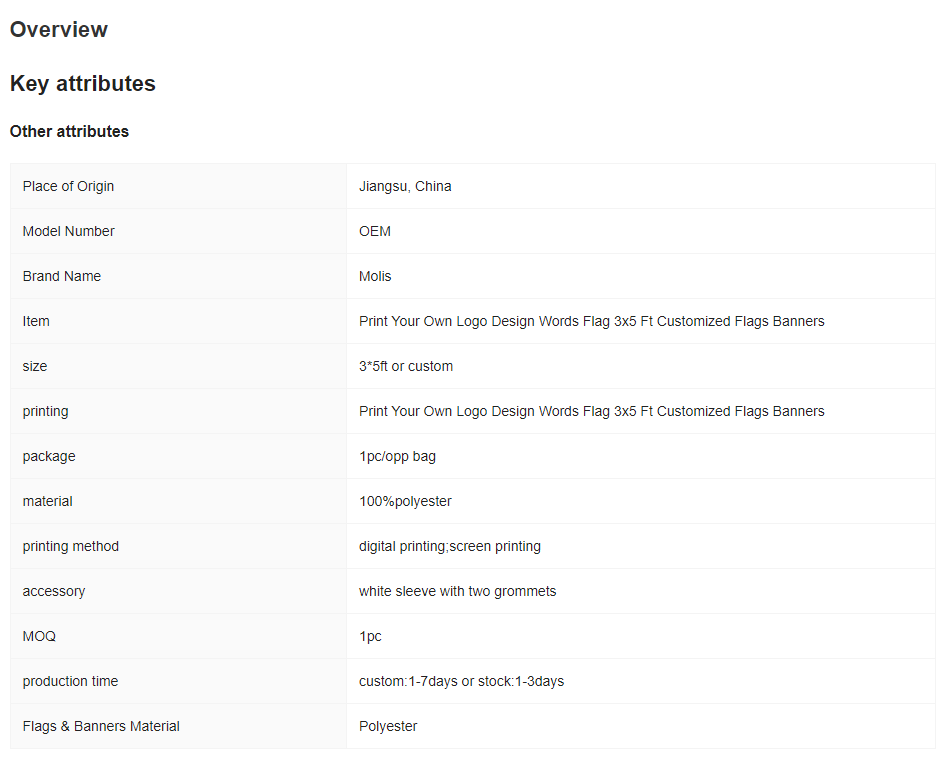Select the OEM model value

tap(374, 231)
